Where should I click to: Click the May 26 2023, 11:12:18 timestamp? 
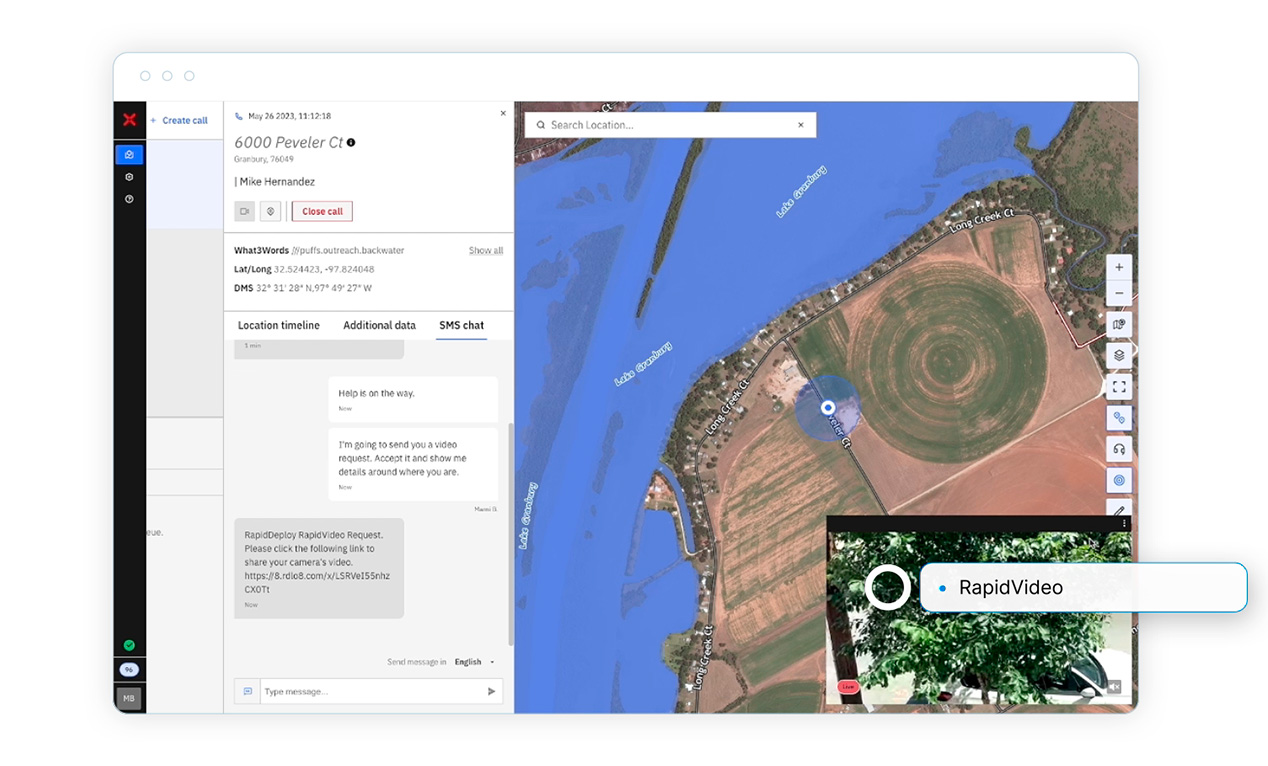(289, 116)
